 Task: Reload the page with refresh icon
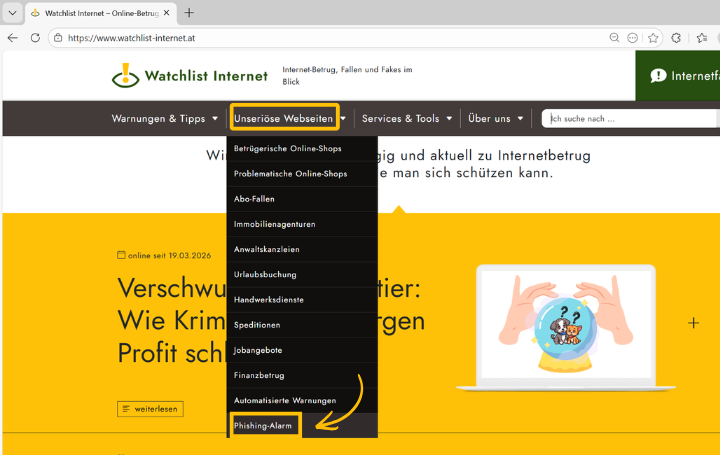click(x=35, y=37)
